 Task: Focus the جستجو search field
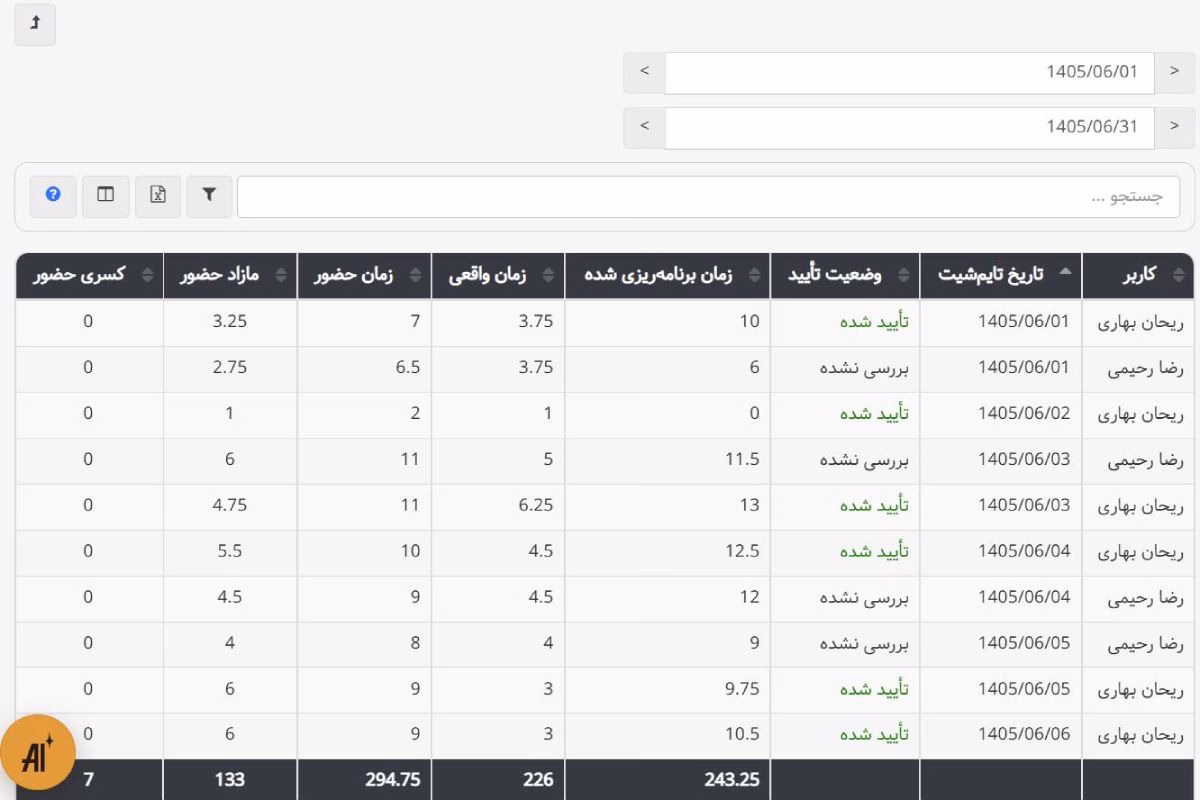[x=708, y=197]
